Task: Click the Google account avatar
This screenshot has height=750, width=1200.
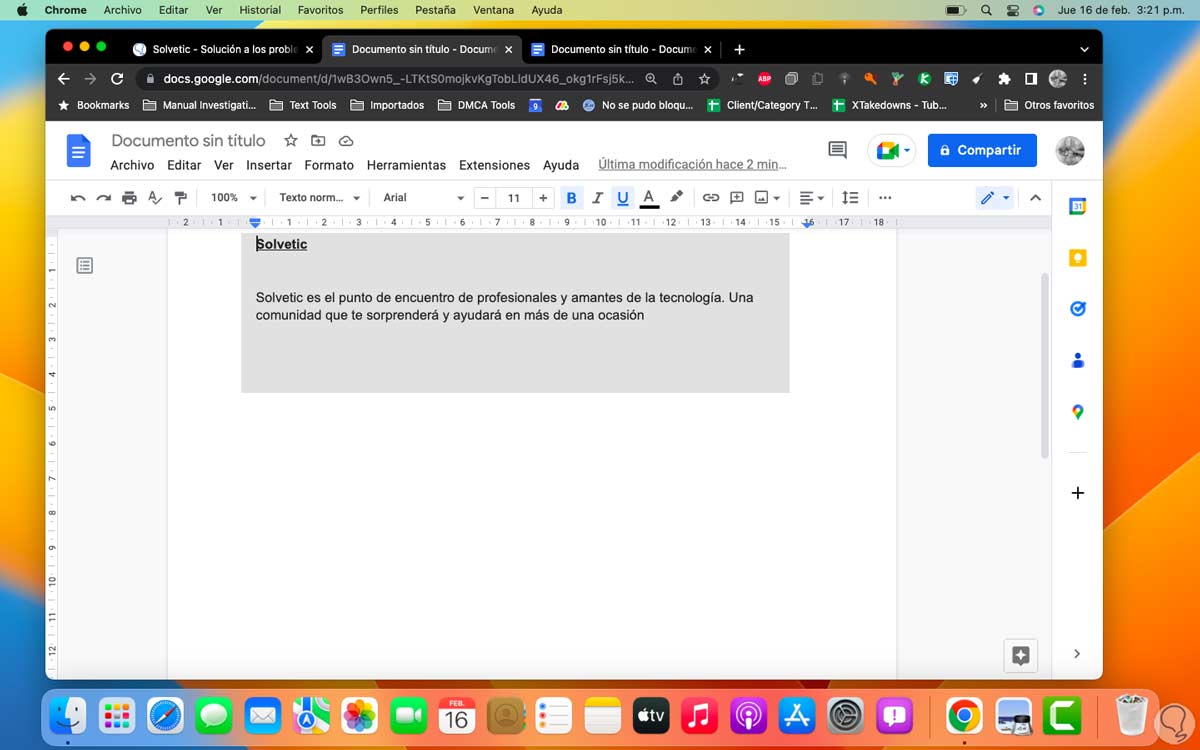Action: [1070, 151]
